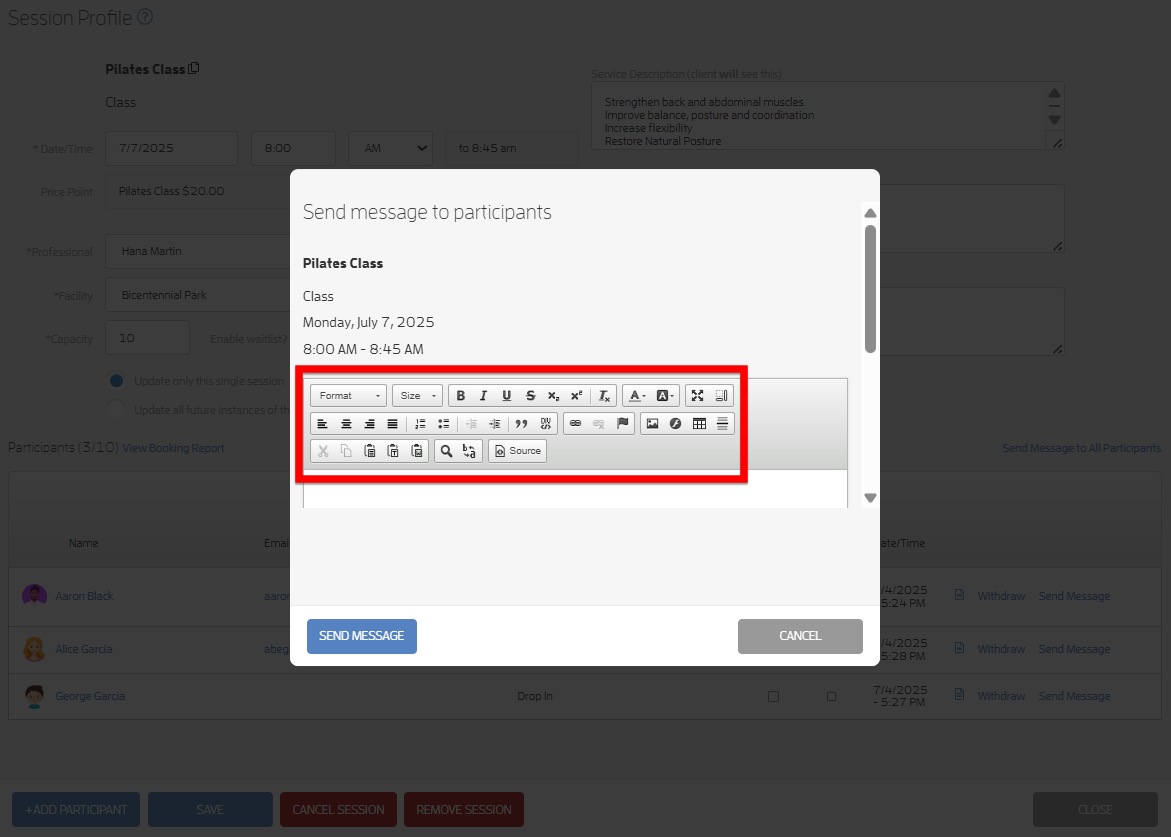Insert a horizontal line
Screen dimensions: 1171x837
[x=722, y=423]
